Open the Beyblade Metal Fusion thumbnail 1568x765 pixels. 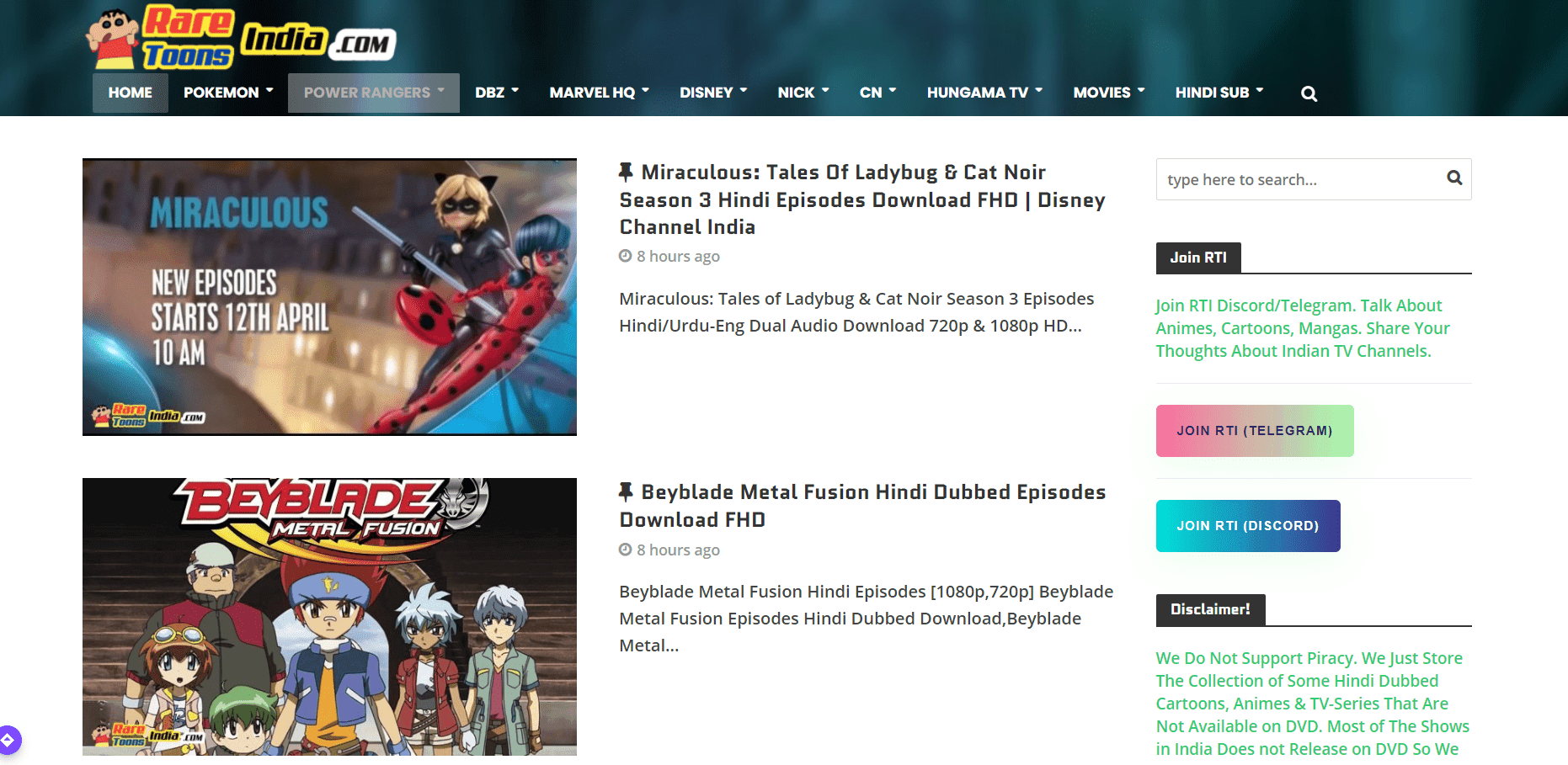point(329,617)
